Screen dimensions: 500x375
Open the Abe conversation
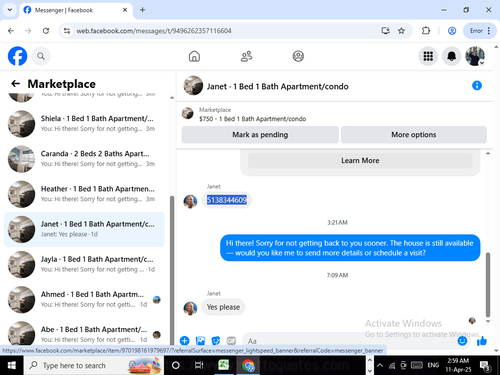click(84, 333)
